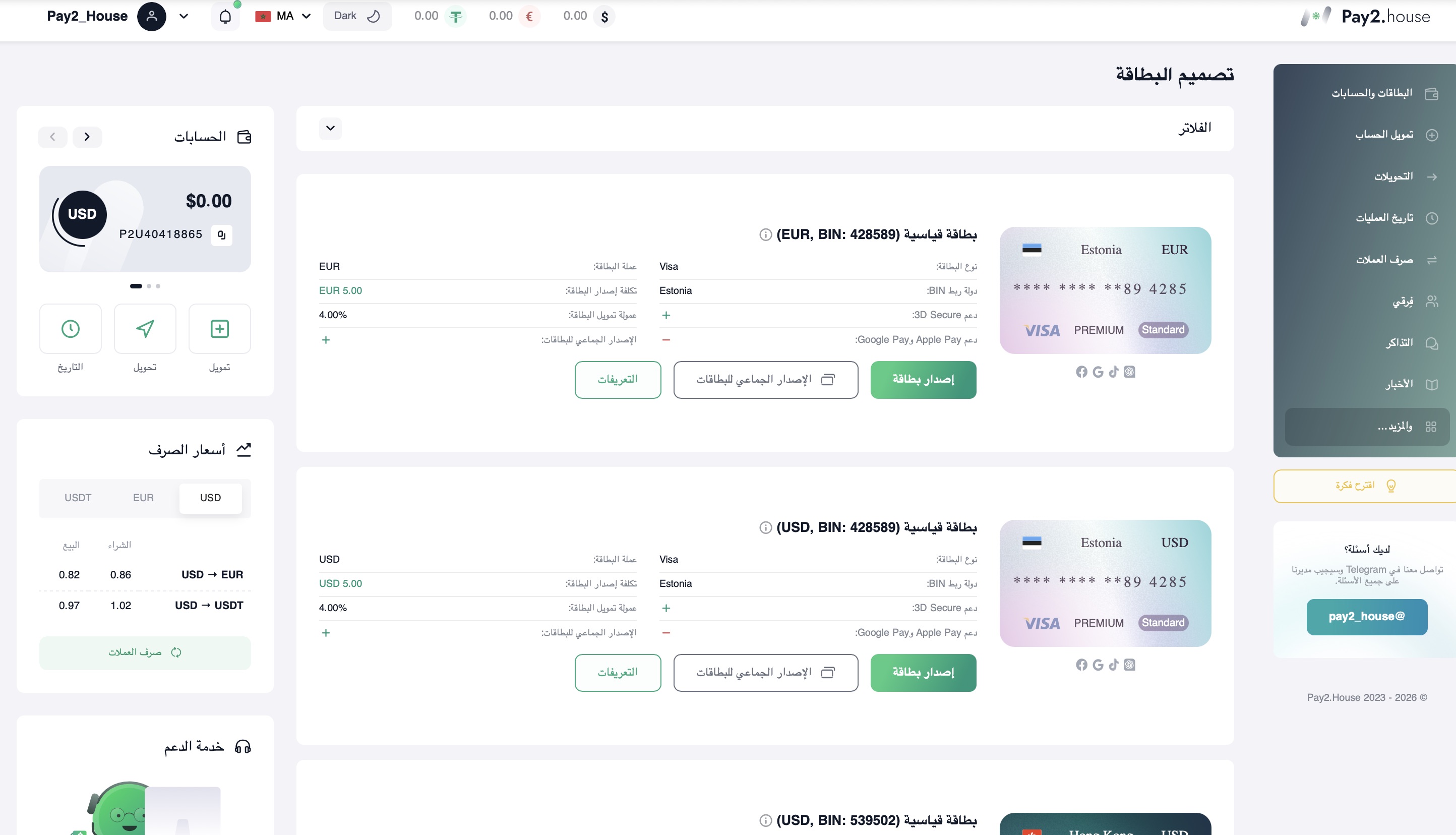
Task: Click the USDT Tether balance icon
Action: pyautogui.click(x=456, y=16)
